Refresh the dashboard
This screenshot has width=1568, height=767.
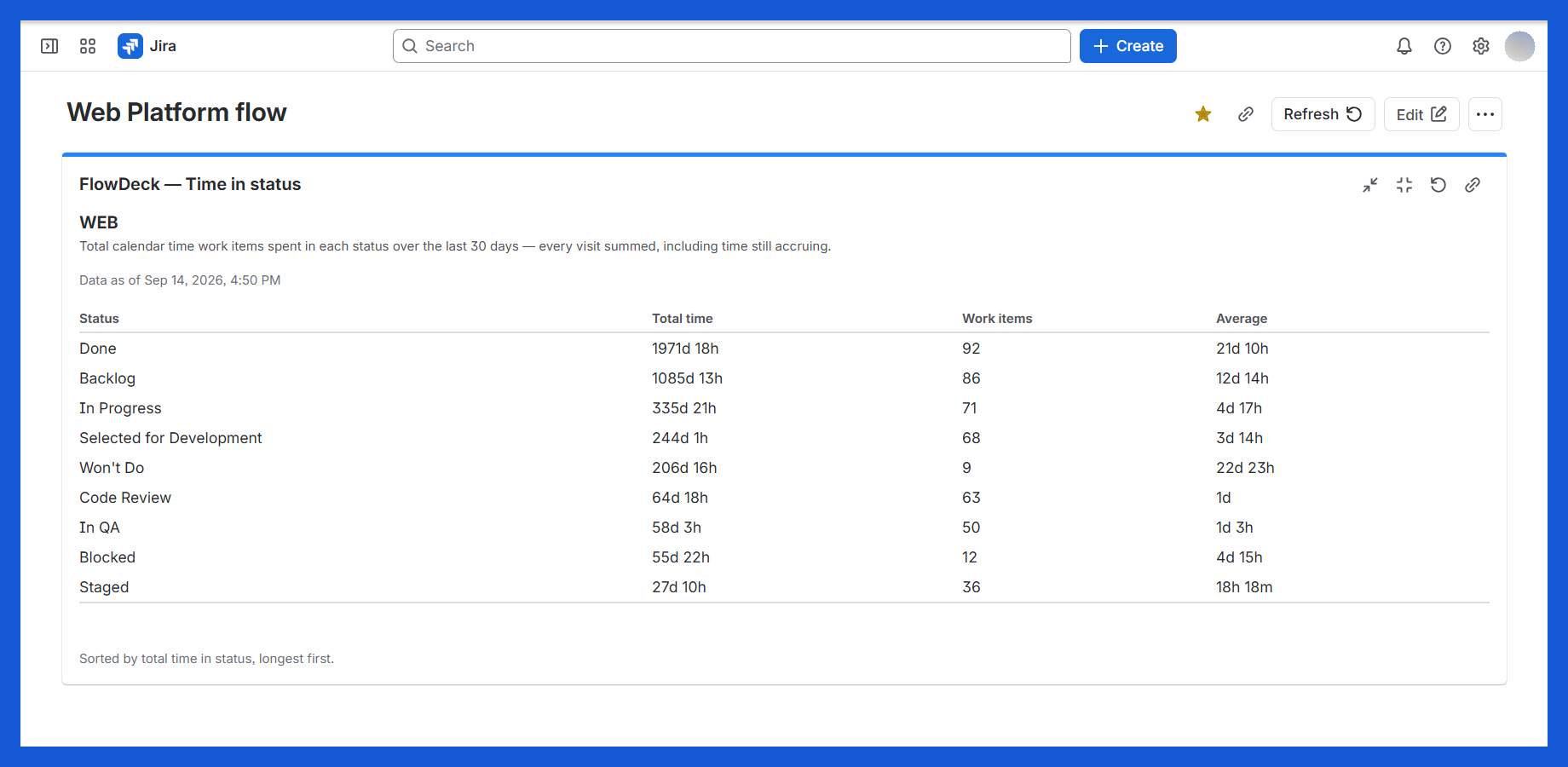1323,114
